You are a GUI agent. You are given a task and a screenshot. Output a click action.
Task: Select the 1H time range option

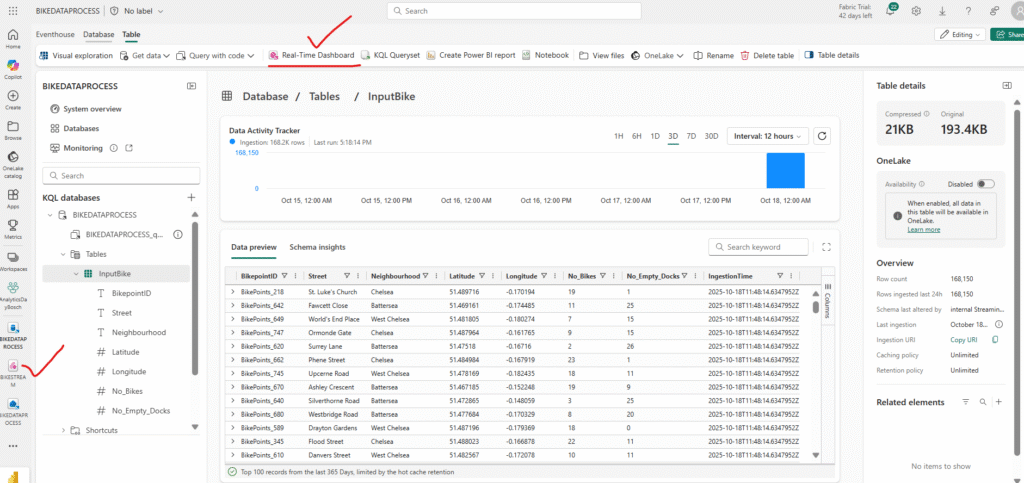[x=619, y=136]
